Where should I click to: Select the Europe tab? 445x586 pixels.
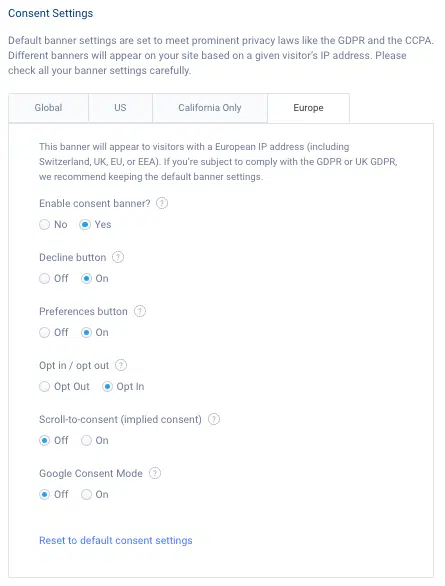pos(308,108)
